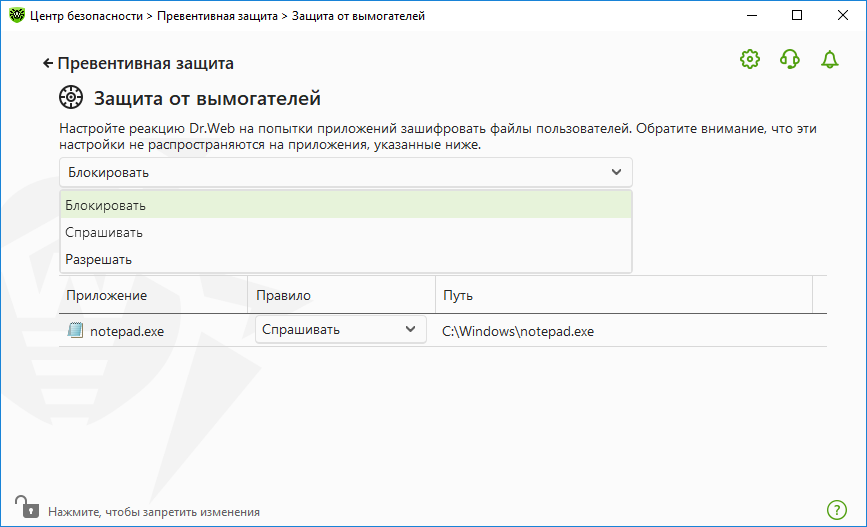Screen dimensions: 867x527
Task: Sort by the Приложение column header
Action: (153, 295)
